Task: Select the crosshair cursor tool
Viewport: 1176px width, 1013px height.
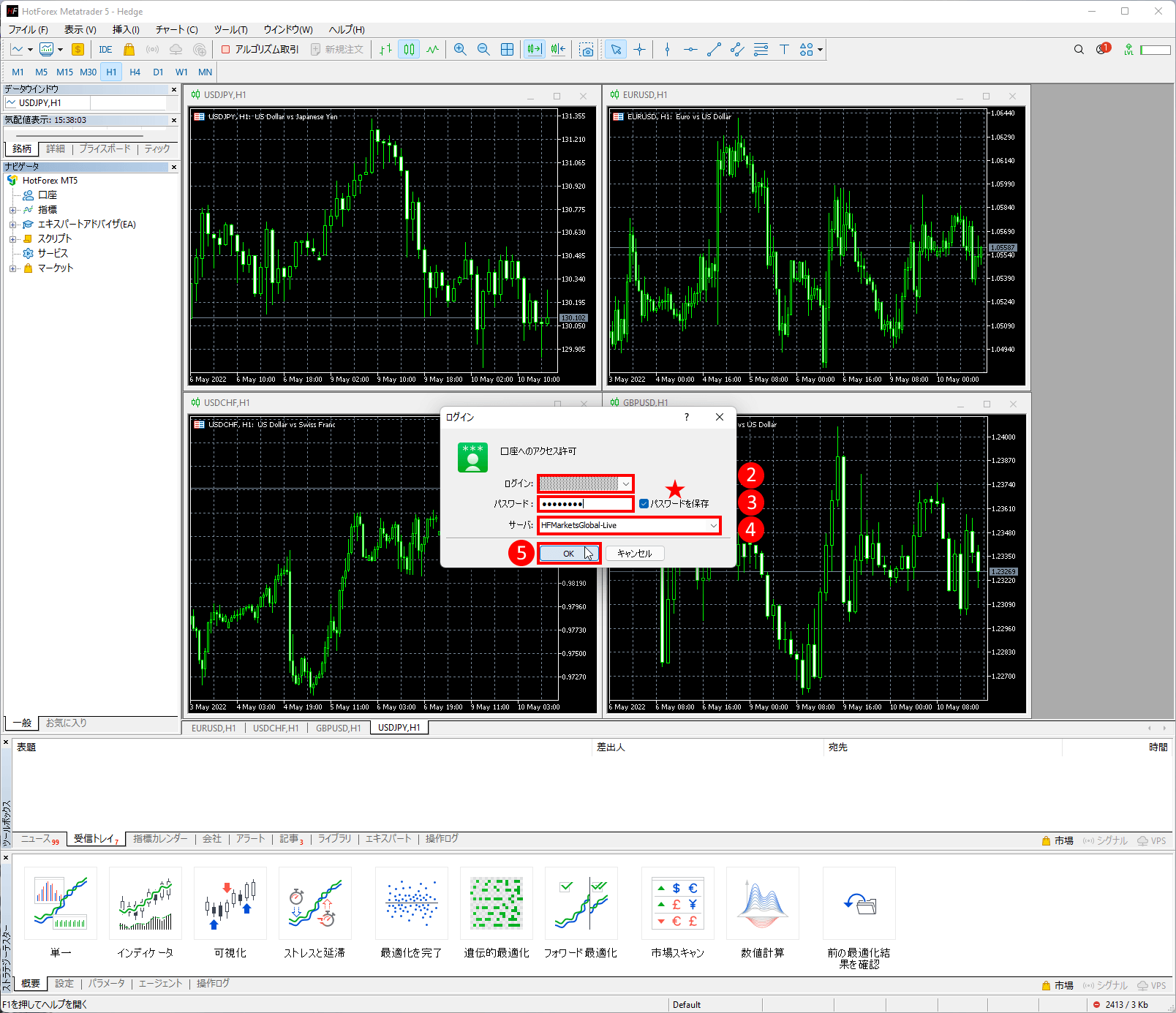Action: click(640, 50)
